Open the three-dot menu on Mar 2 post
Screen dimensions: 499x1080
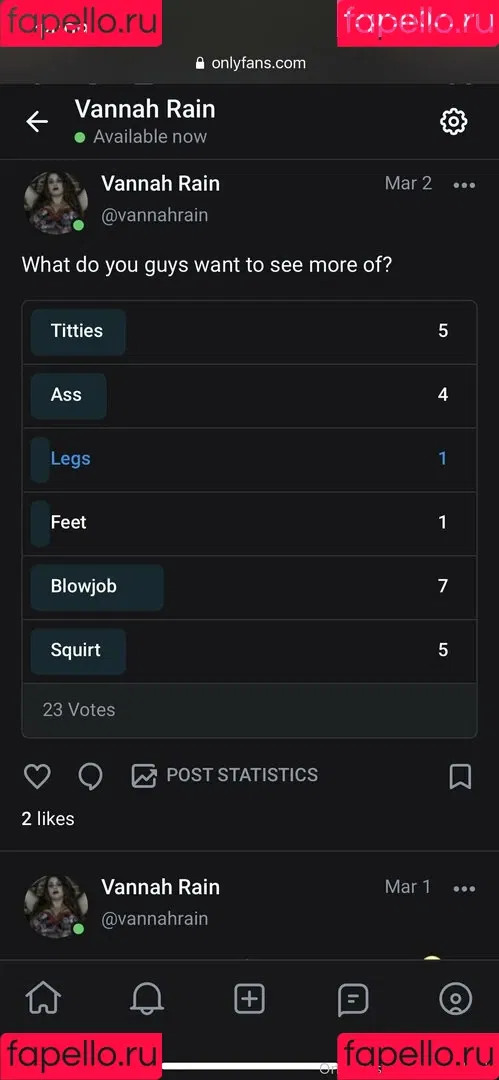tap(464, 185)
